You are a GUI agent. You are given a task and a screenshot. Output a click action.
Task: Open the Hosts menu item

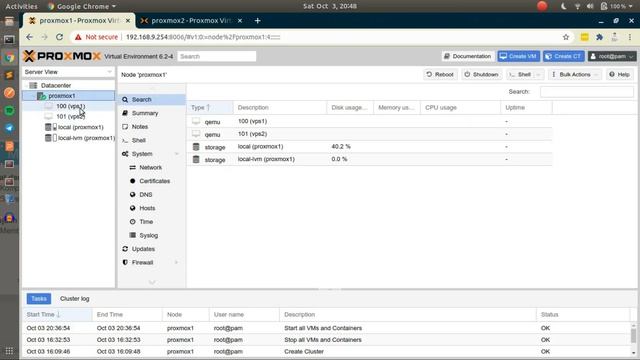(151, 208)
